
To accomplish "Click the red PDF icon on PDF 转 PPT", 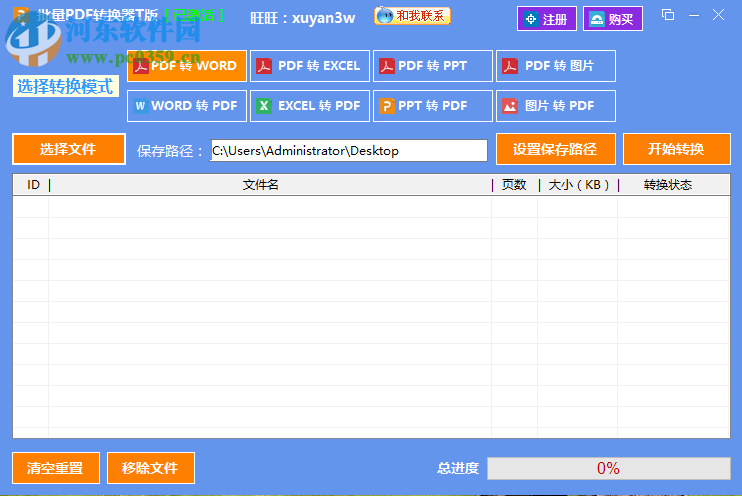I will (x=387, y=66).
